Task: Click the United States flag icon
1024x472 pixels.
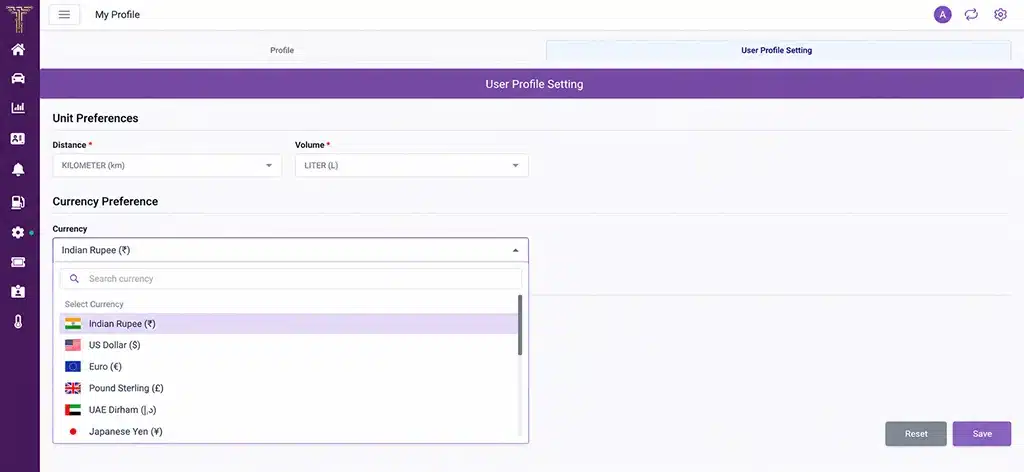Action: (73, 345)
